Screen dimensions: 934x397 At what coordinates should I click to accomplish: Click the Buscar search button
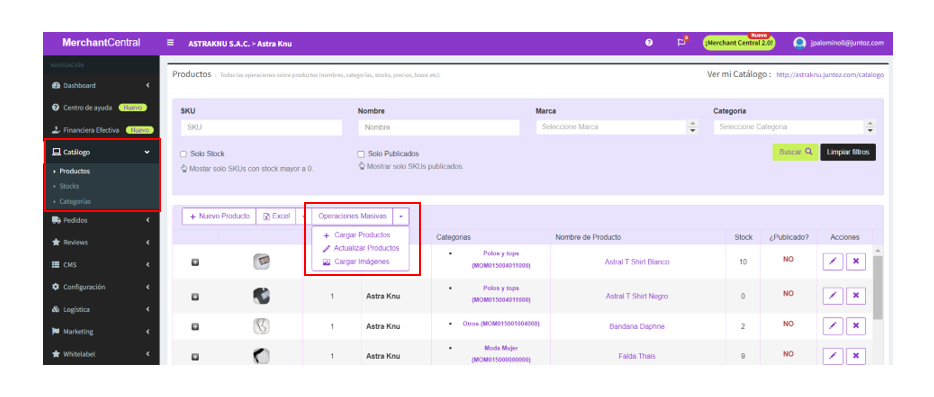pos(795,152)
